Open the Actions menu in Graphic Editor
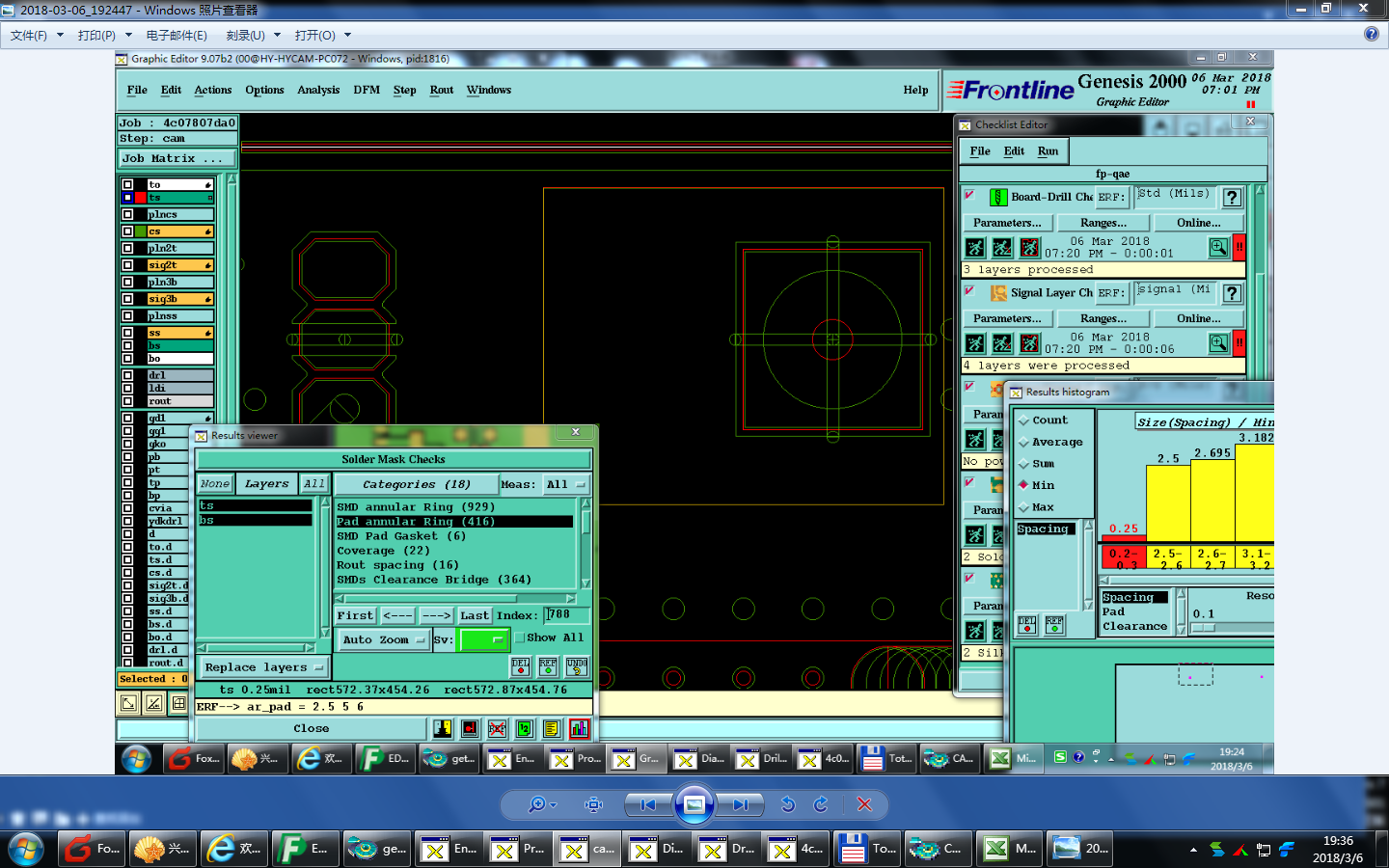 pyautogui.click(x=212, y=91)
